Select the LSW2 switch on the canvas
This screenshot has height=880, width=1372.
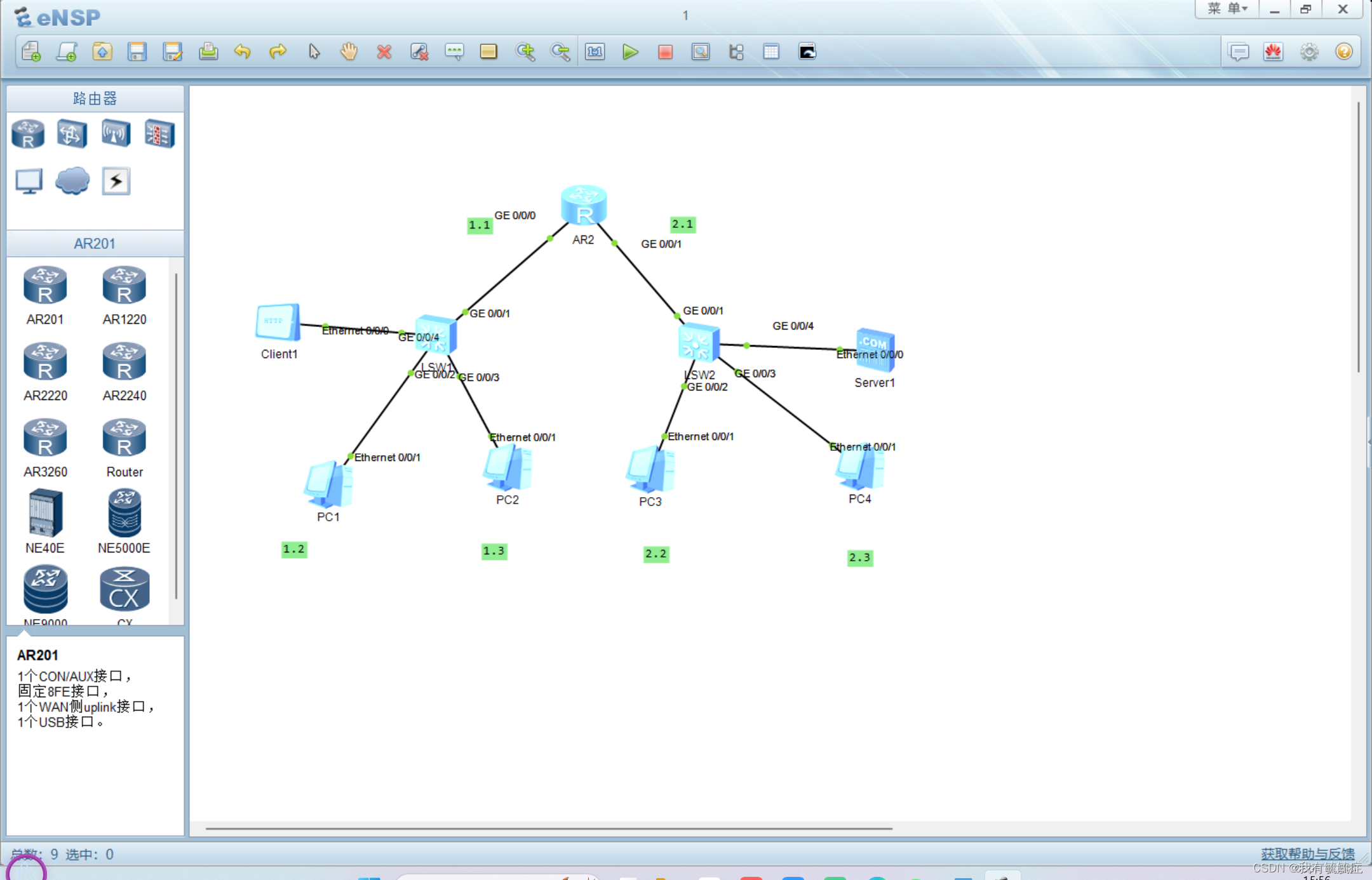click(x=699, y=343)
